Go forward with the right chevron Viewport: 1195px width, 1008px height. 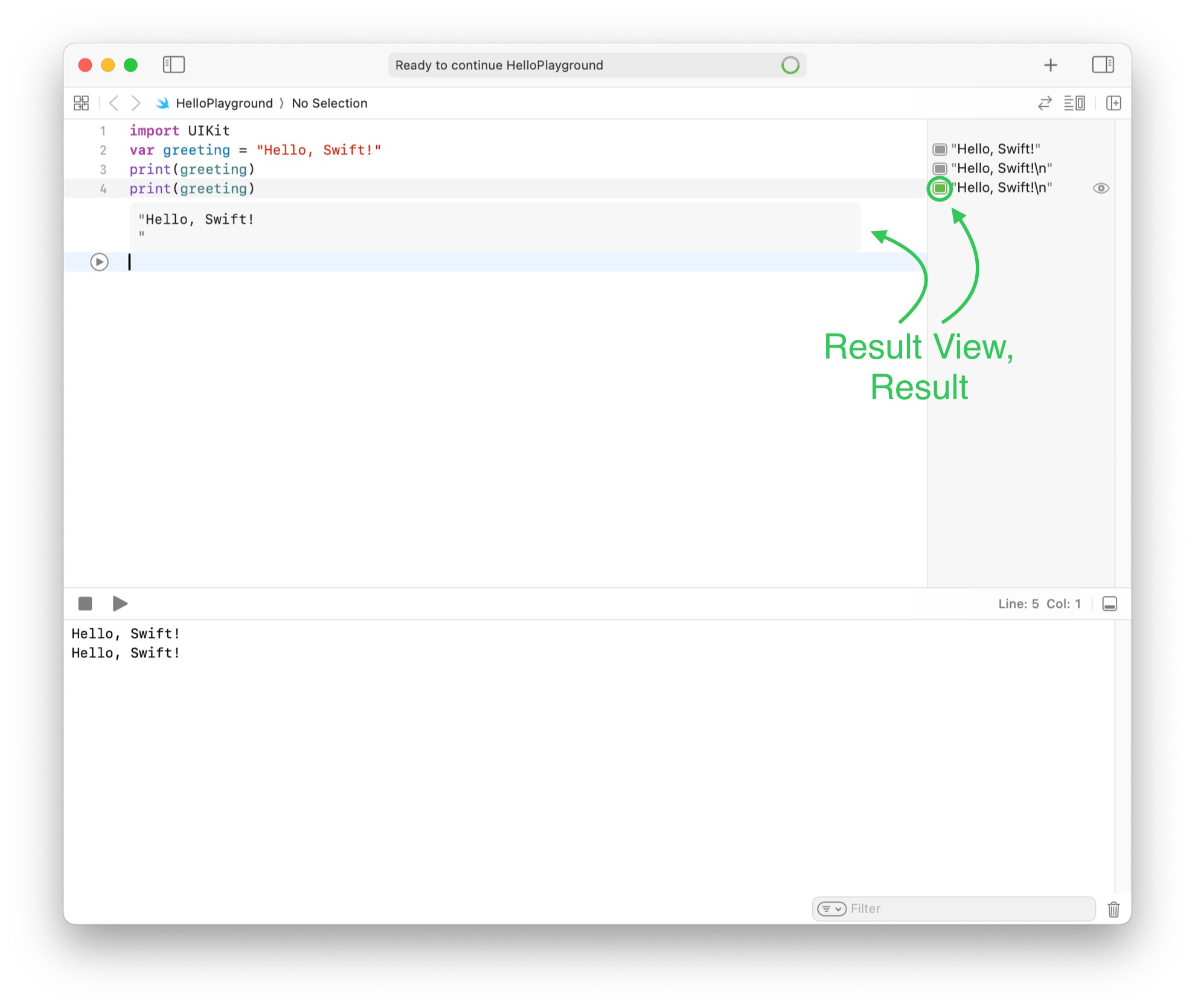pos(136,103)
